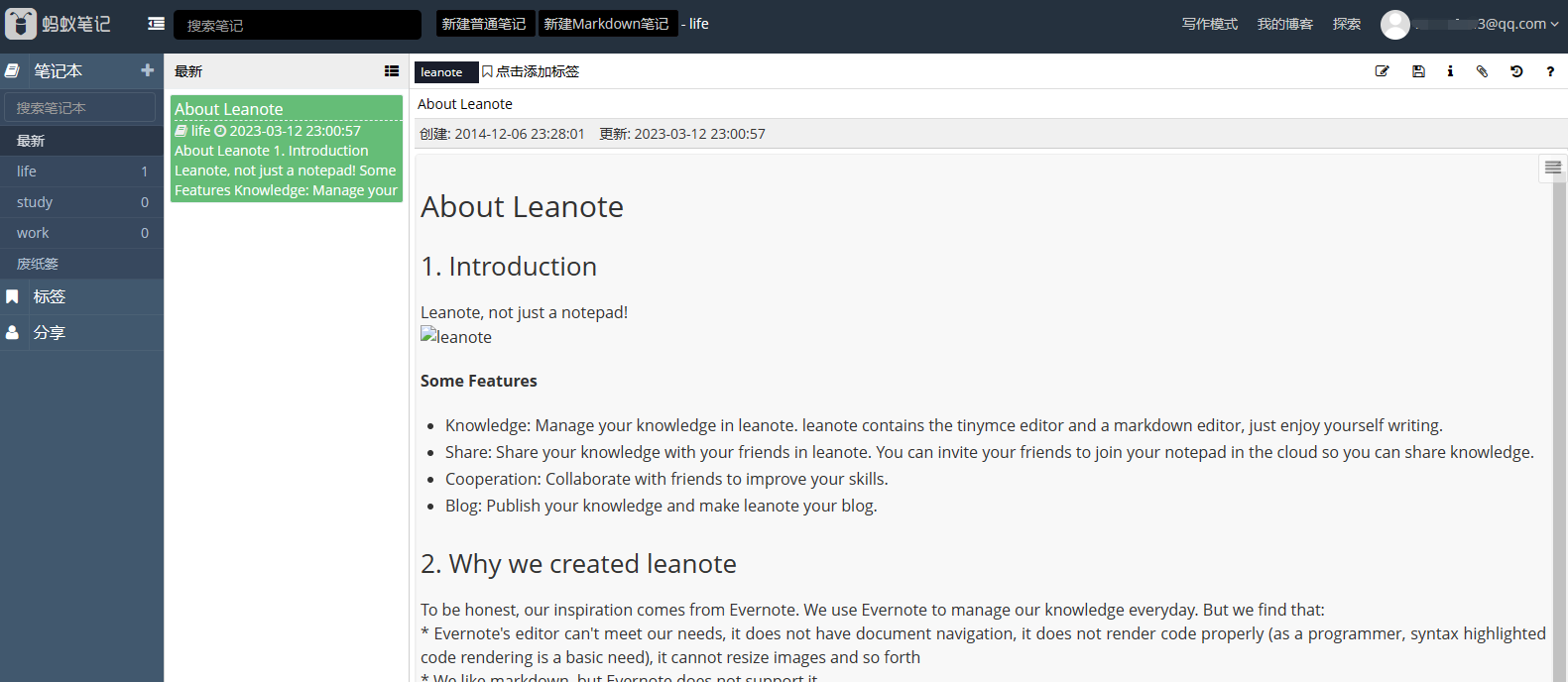Open the 废纸篓 trash
Screen dimensions: 1568x682
(x=81, y=264)
